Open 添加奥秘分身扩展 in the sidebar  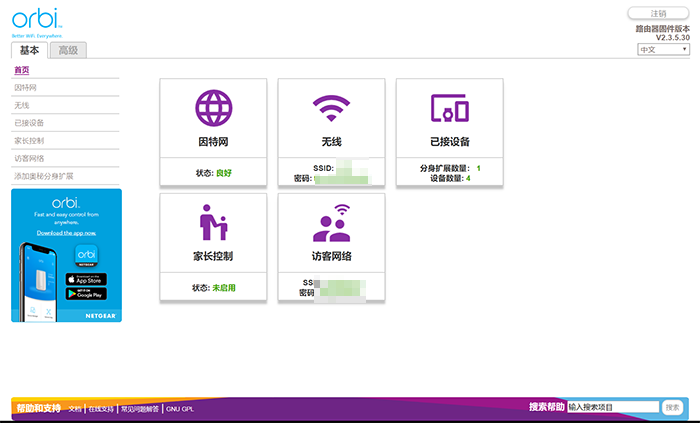pos(44,175)
